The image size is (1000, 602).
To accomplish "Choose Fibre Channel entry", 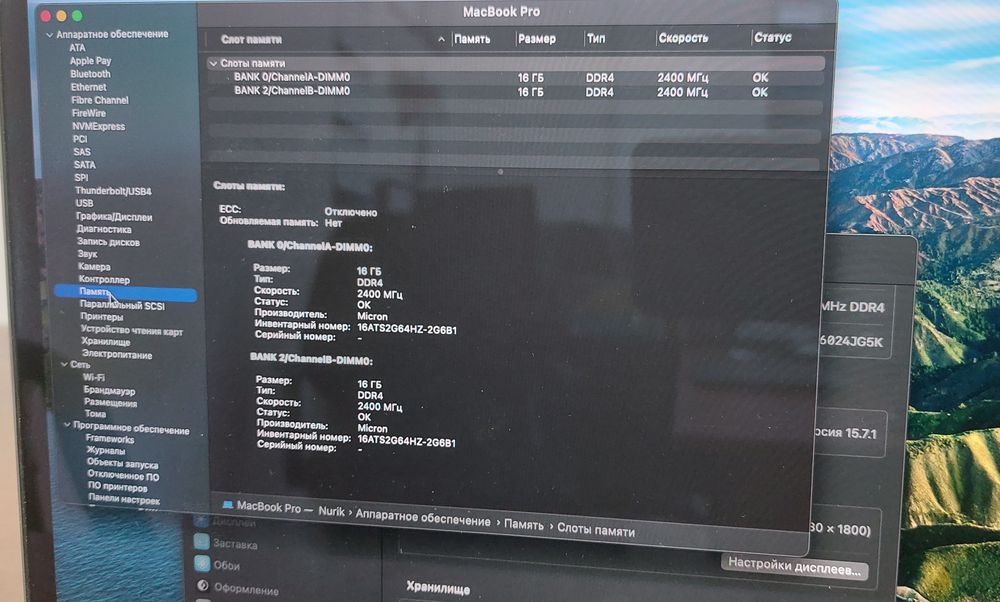I will coord(99,100).
